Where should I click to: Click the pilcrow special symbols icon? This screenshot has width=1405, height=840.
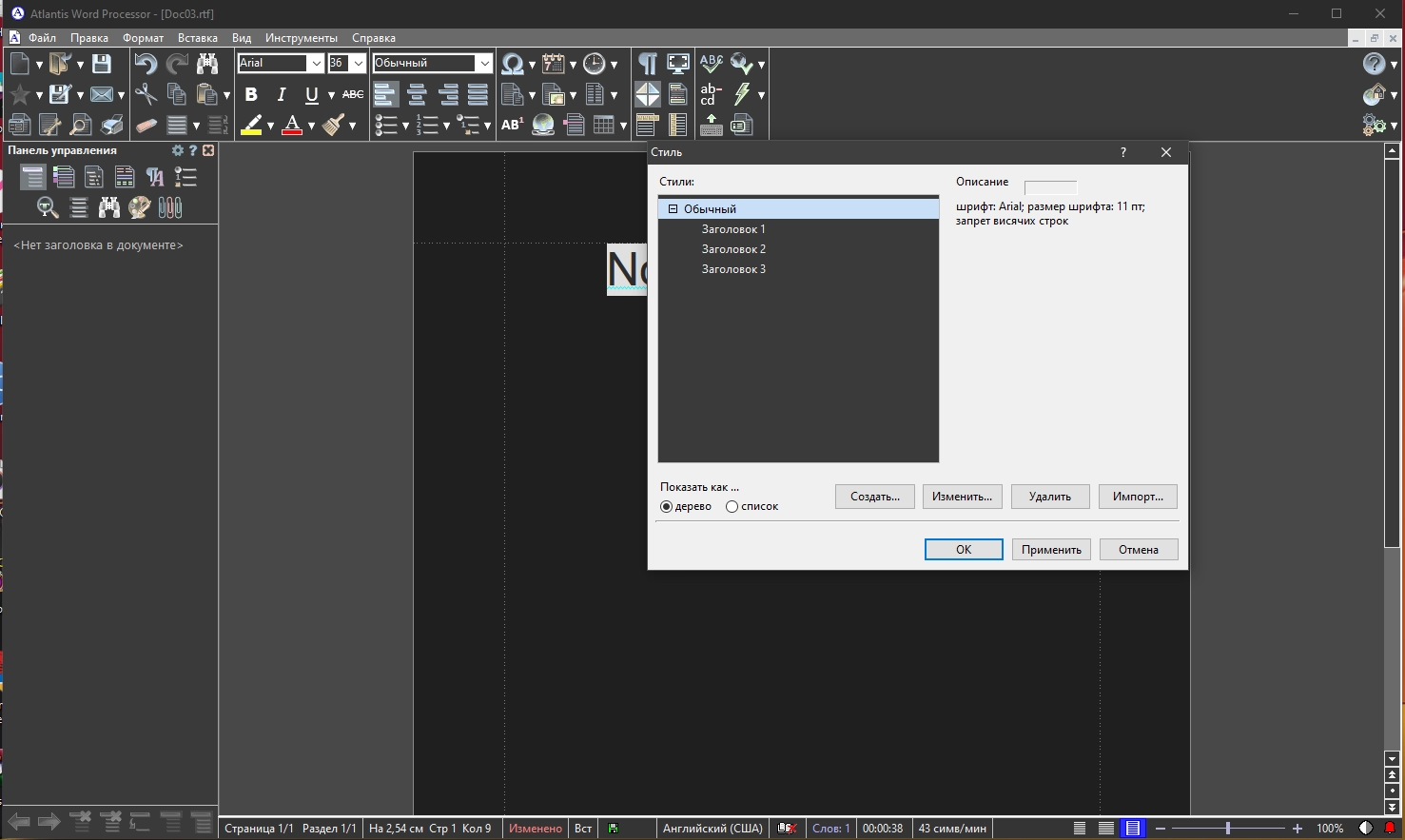pyautogui.click(x=647, y=64)
